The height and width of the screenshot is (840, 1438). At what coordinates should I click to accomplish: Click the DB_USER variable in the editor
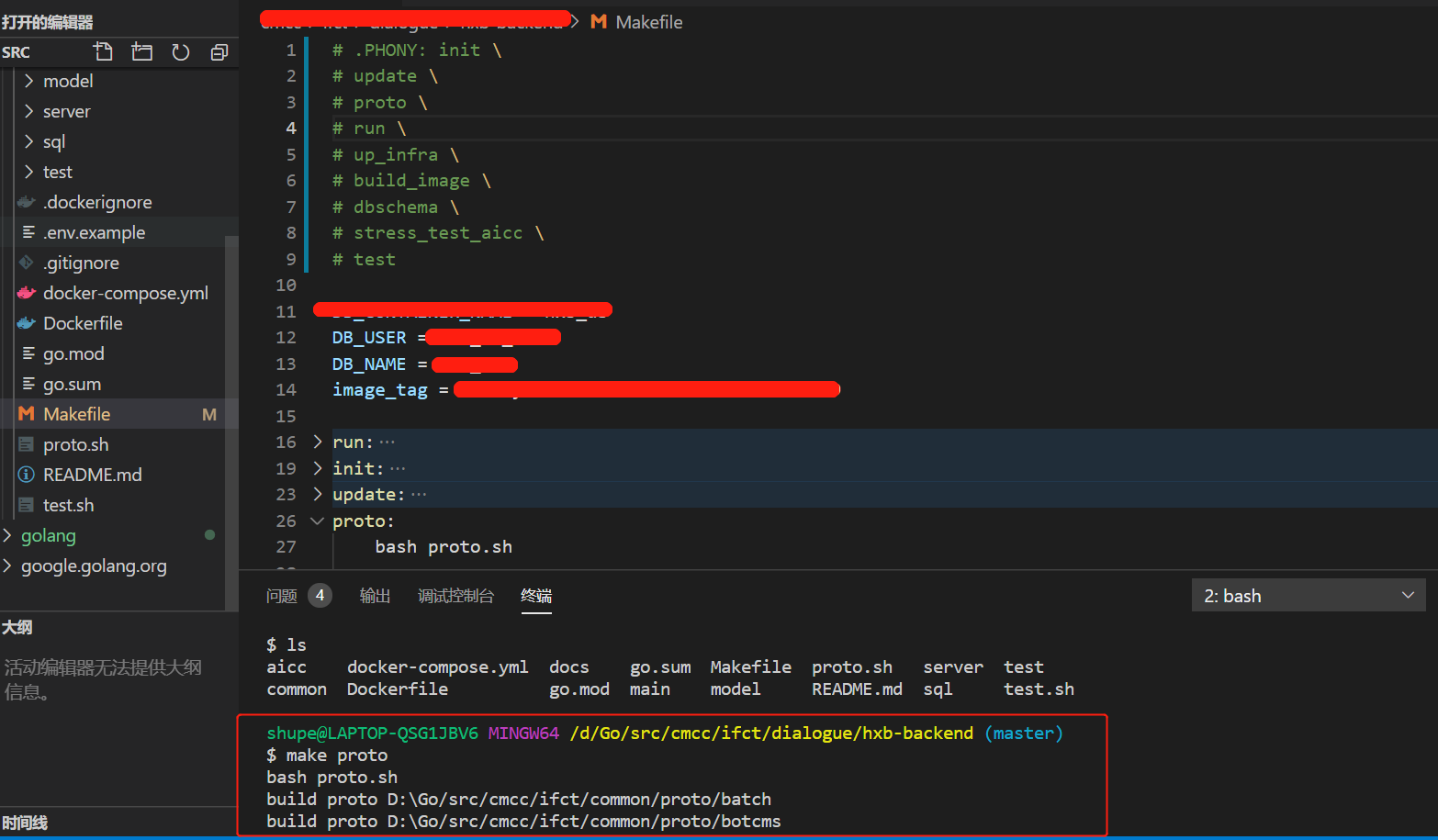(x=369, y=337)
